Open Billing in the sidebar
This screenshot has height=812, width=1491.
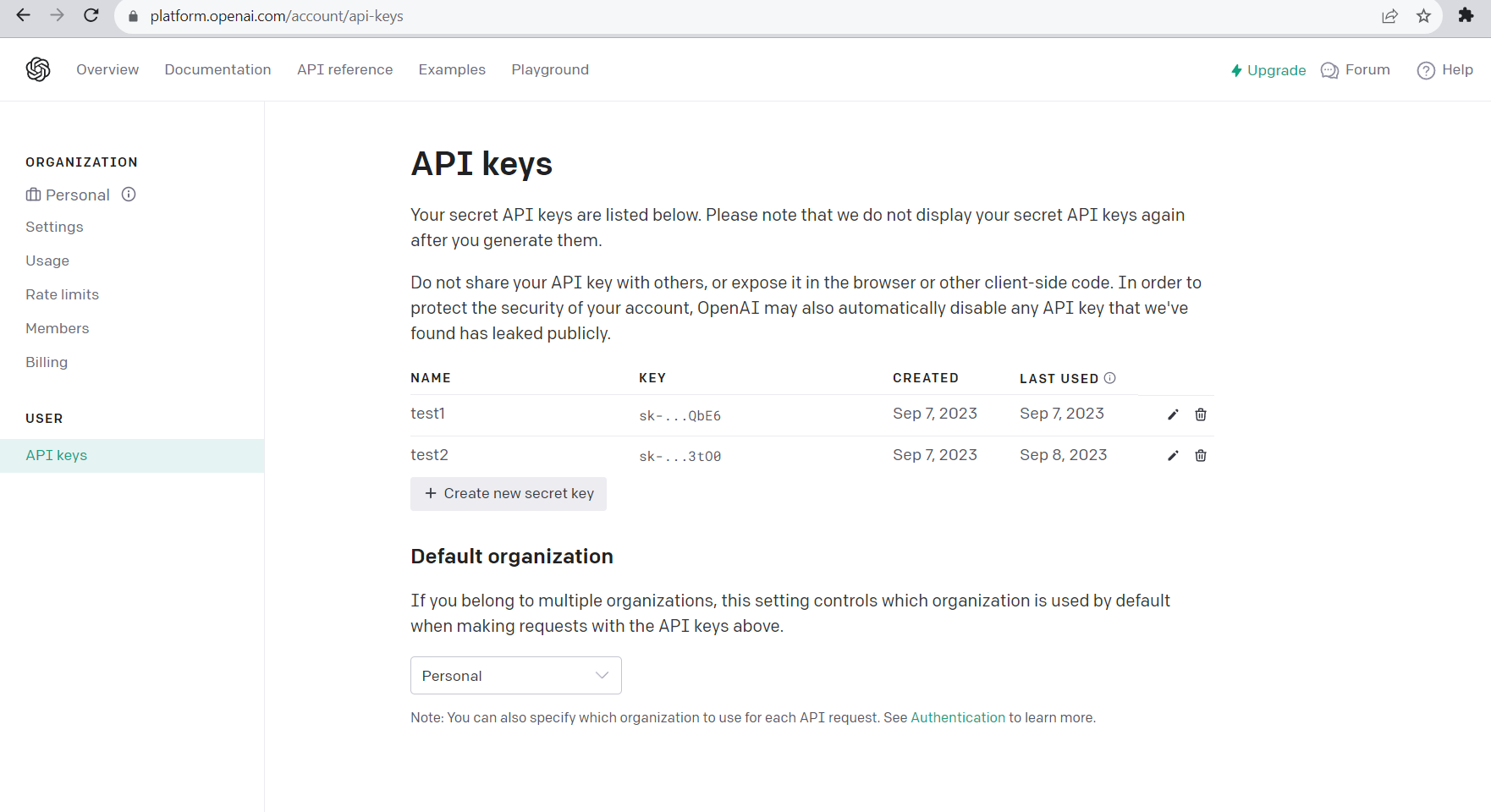click(x=47, y=362)
